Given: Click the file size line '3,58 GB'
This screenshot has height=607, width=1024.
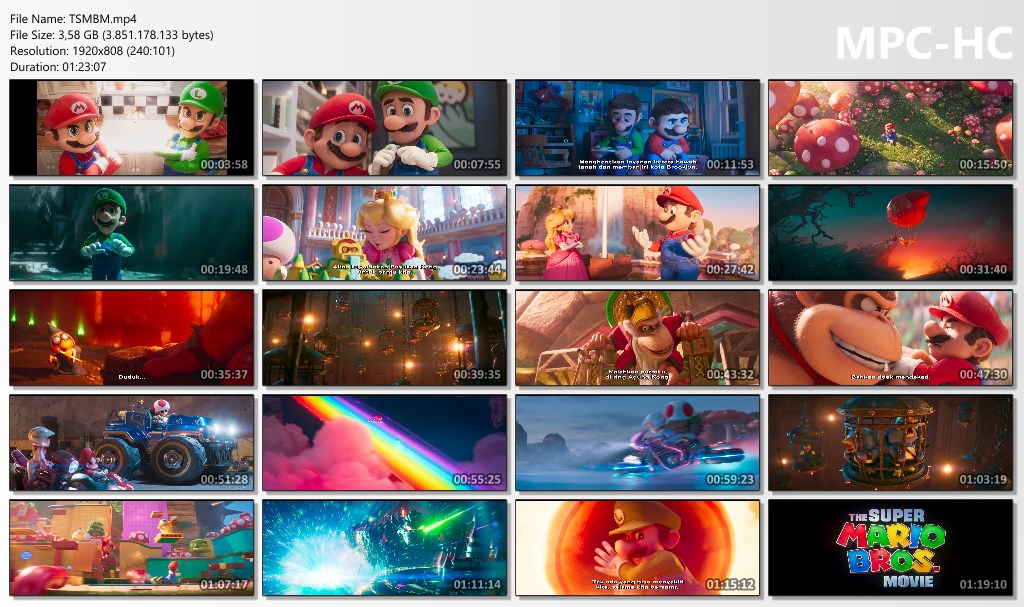Looking at the screenshot, I should click(x=112, y=35).
